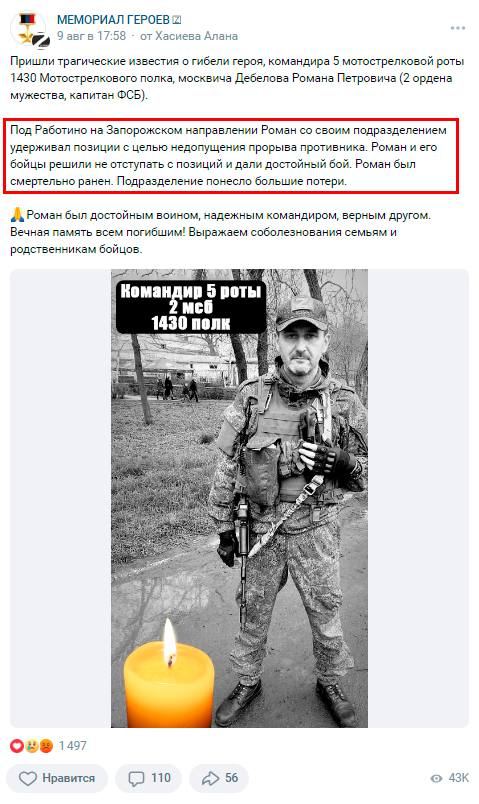This screenshot has width=479, height=804.
Task: Open the МЕМОРИАЛ ГЕРОЕВ group name link
Action: [113, 20]
